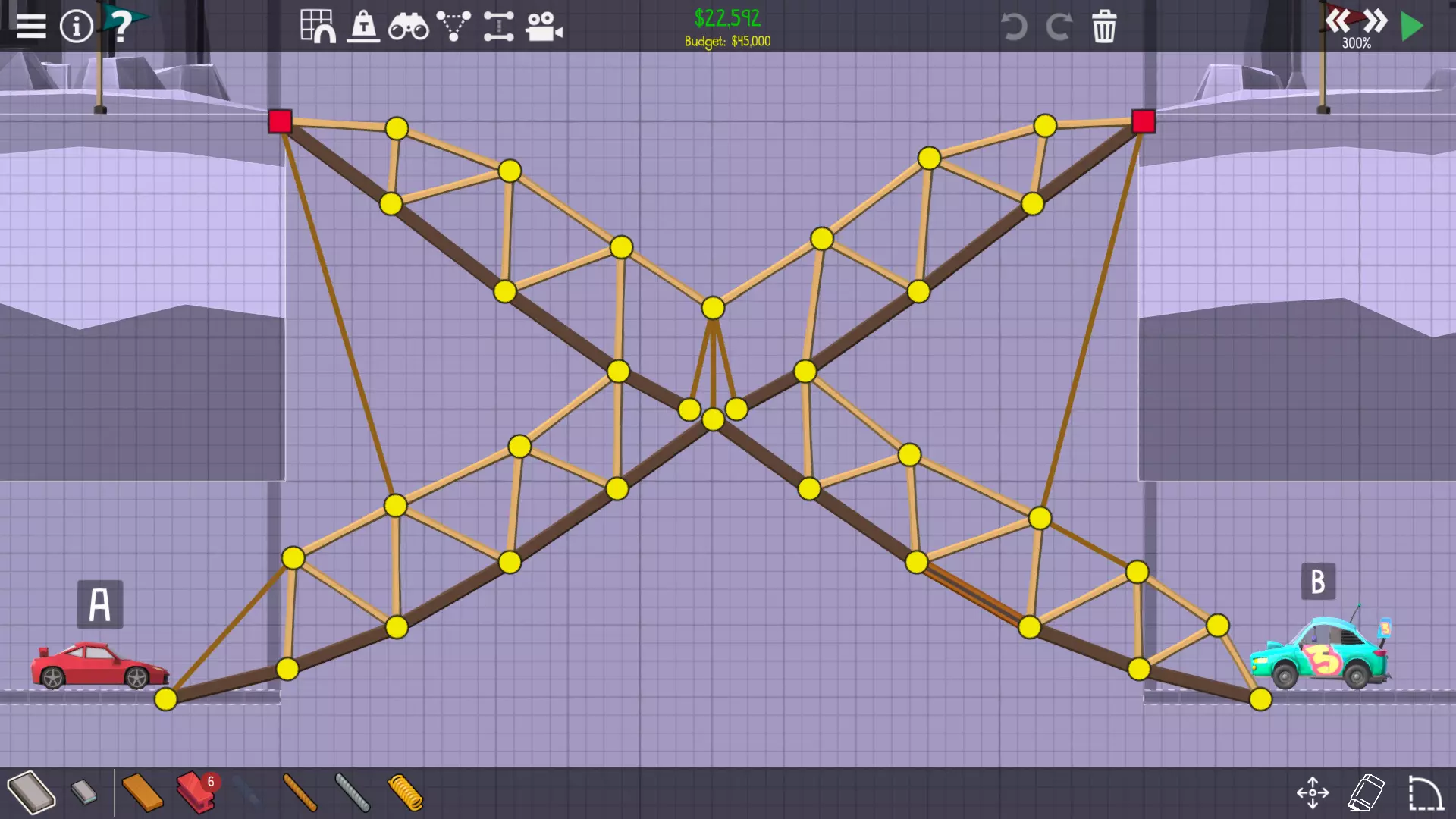Screen dimensions: 1456x819
Task: Decrease simulation speed with left arrows
Action: (1338, 20)
